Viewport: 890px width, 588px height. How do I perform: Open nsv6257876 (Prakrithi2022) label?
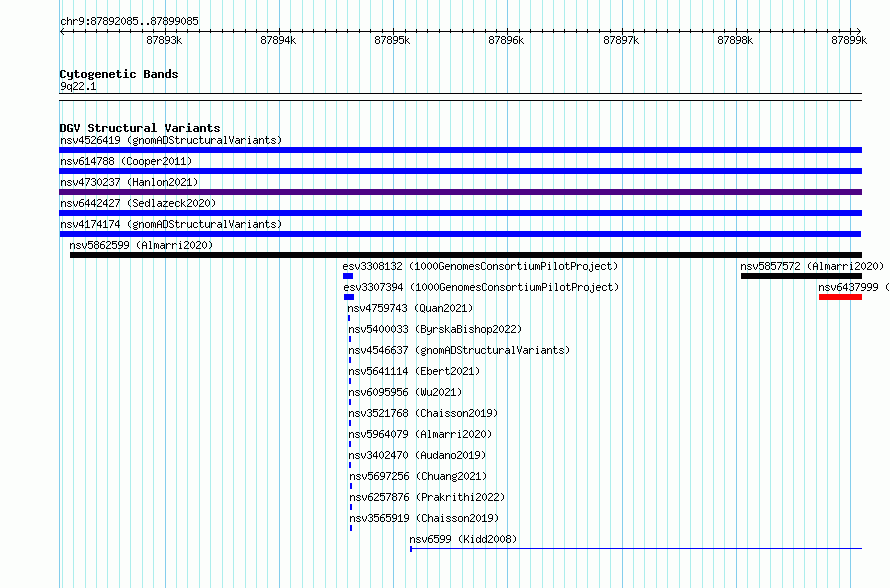(427, 497)
